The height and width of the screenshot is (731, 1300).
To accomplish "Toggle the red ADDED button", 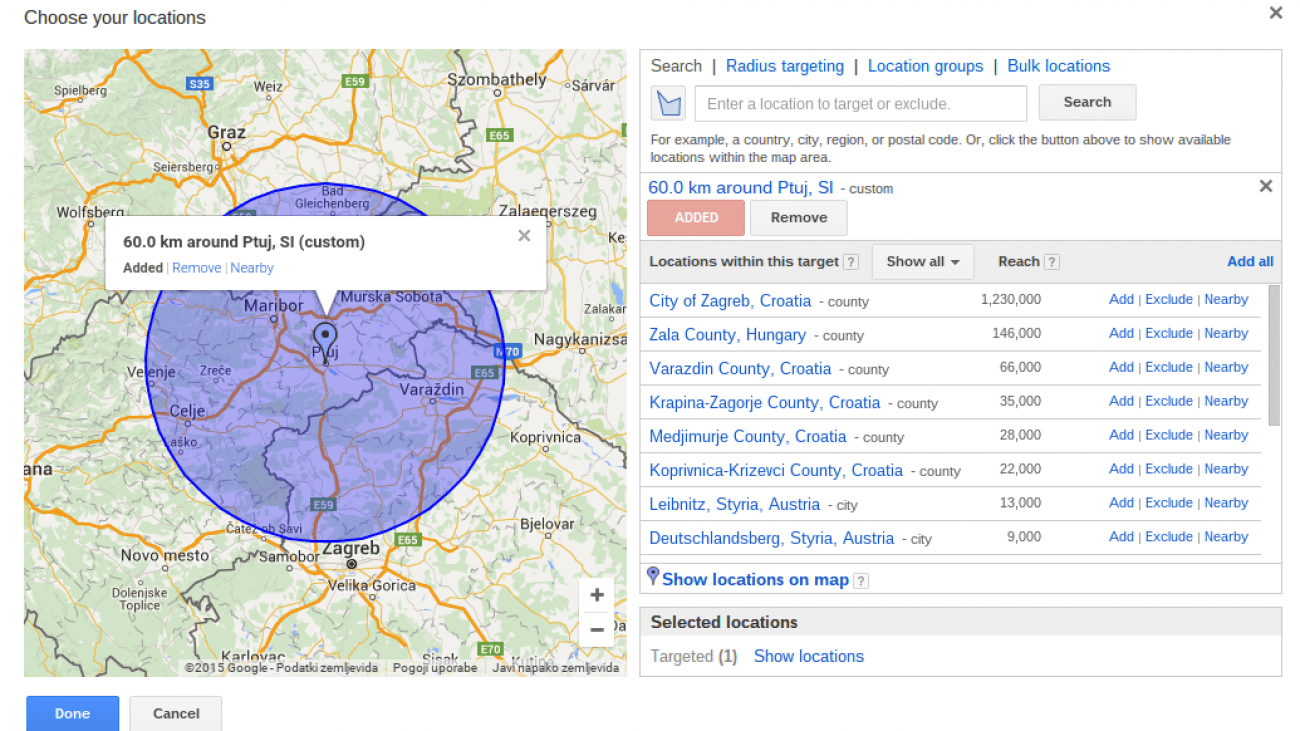I will point(696,218).
